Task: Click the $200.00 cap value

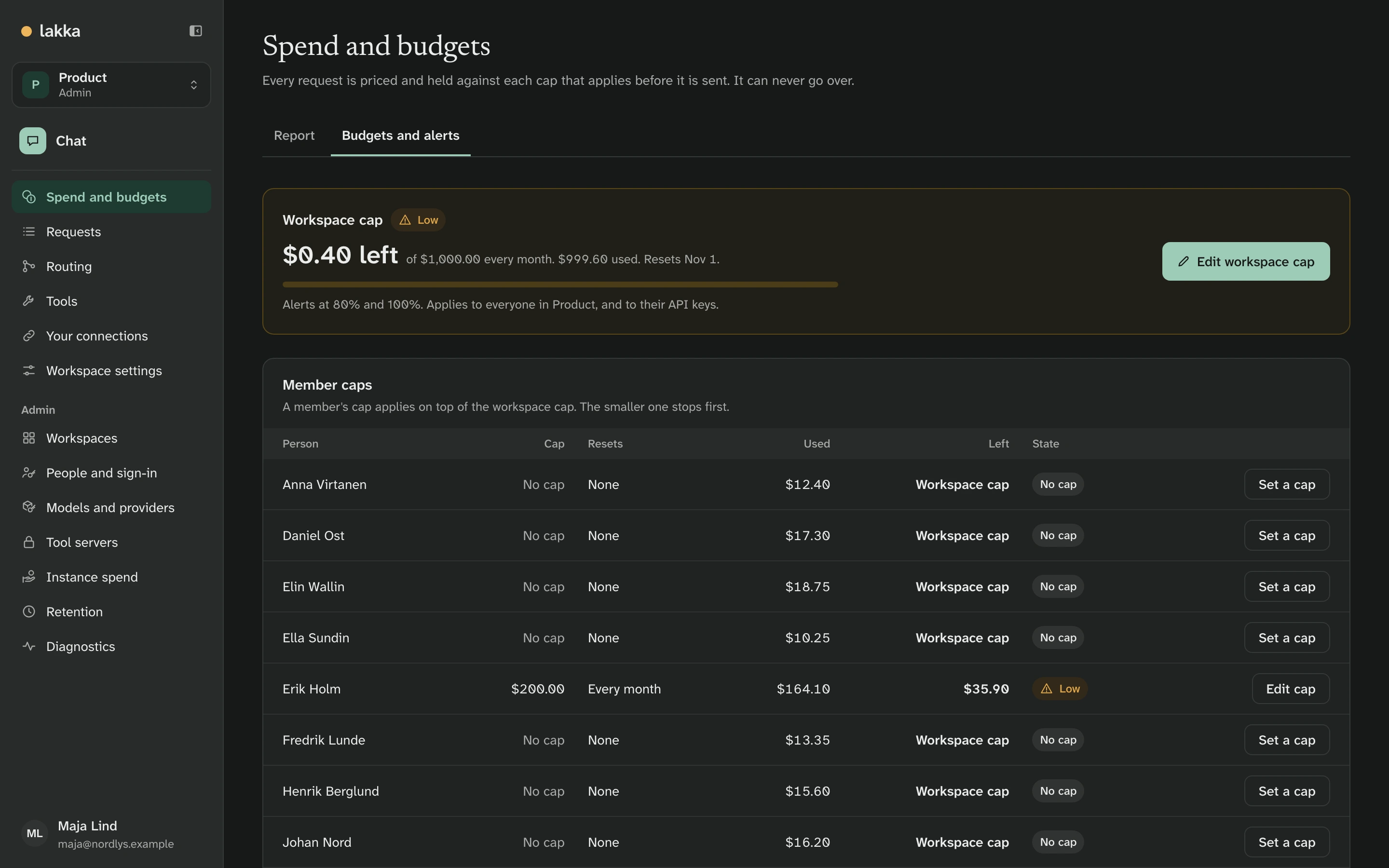Action: 538,689
